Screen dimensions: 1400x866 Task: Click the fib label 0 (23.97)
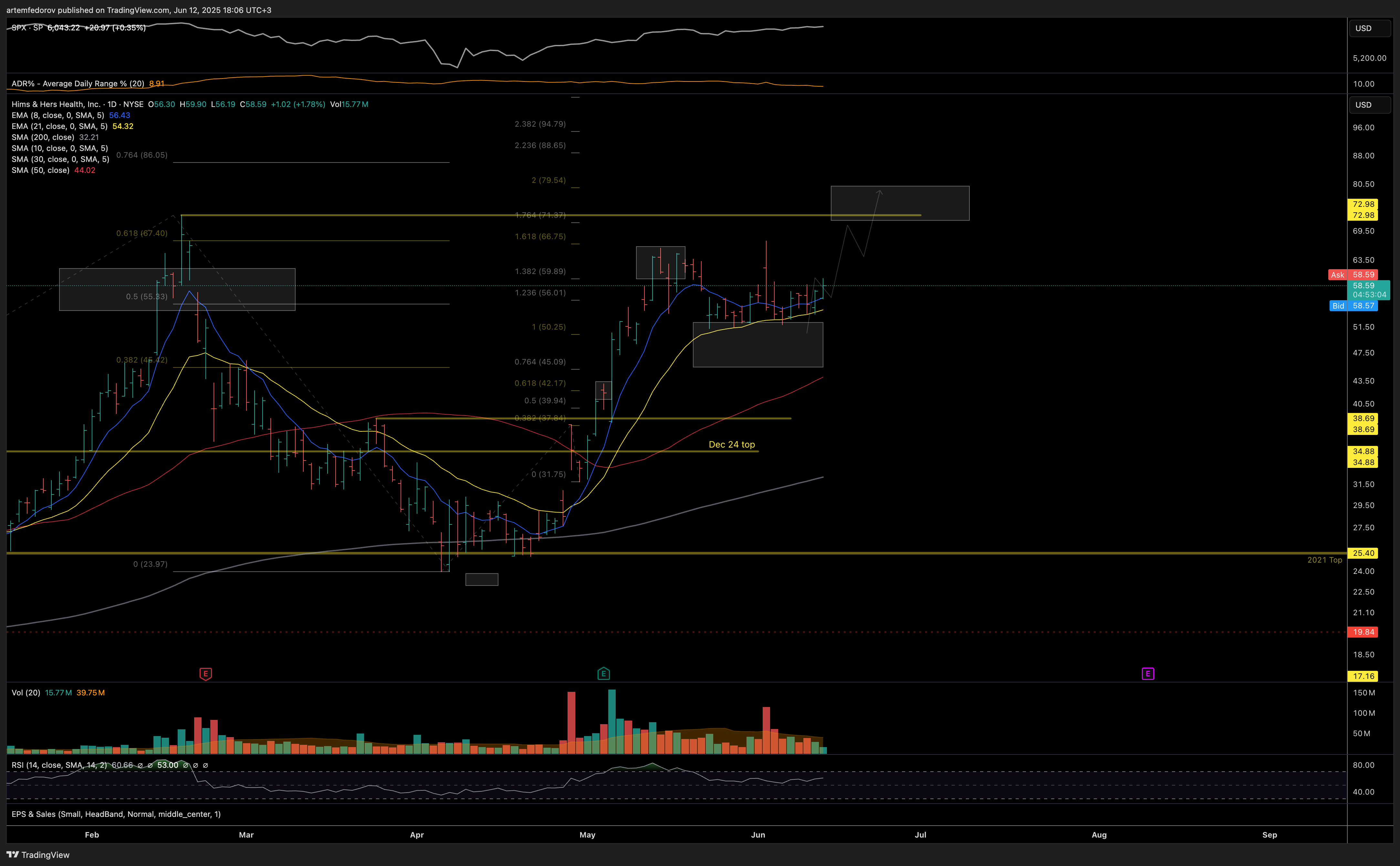[x=151, y=564]
